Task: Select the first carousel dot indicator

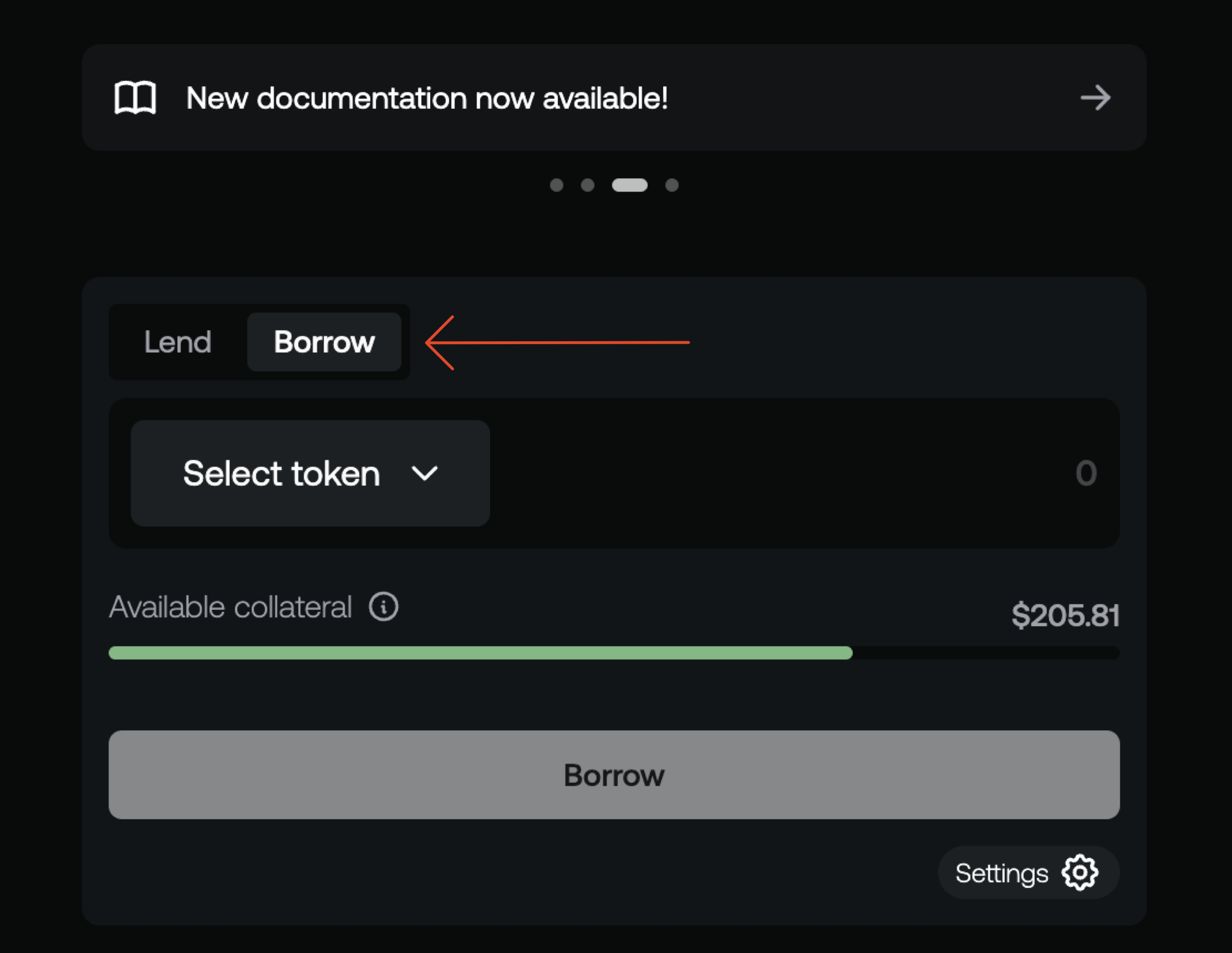Action: [x=557, y=185]
